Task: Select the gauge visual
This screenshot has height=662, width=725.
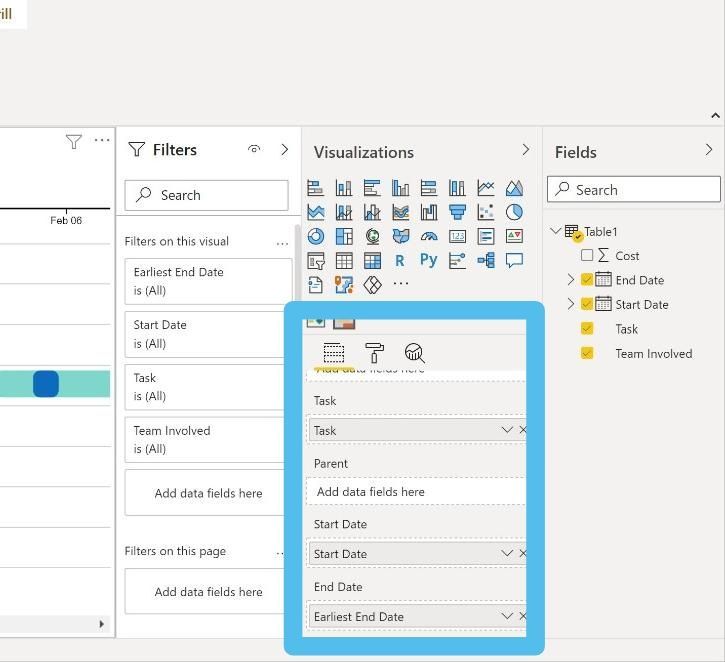Action: click(x=429, y=236)
